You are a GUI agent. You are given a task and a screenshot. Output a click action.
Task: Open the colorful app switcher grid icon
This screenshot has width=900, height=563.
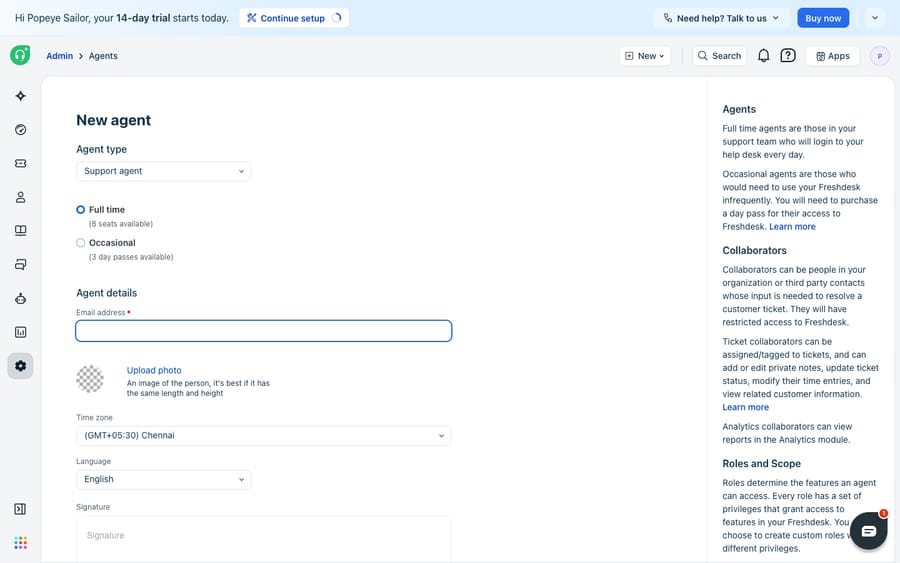[x=21, y=543]
